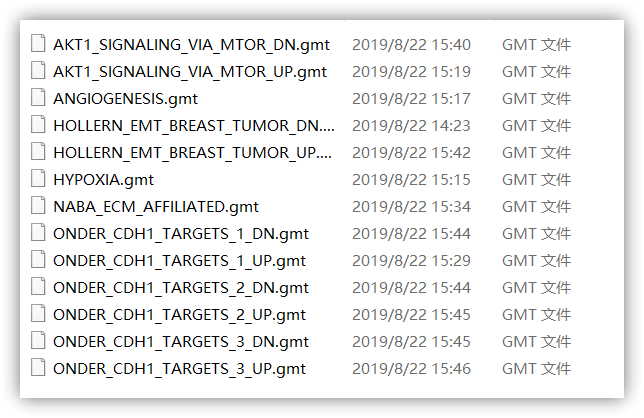Click the GMT 文件 type of HYPOXIA.gmt
The width and height of the screenshot is (644, 418).
(x=536, y=179)
